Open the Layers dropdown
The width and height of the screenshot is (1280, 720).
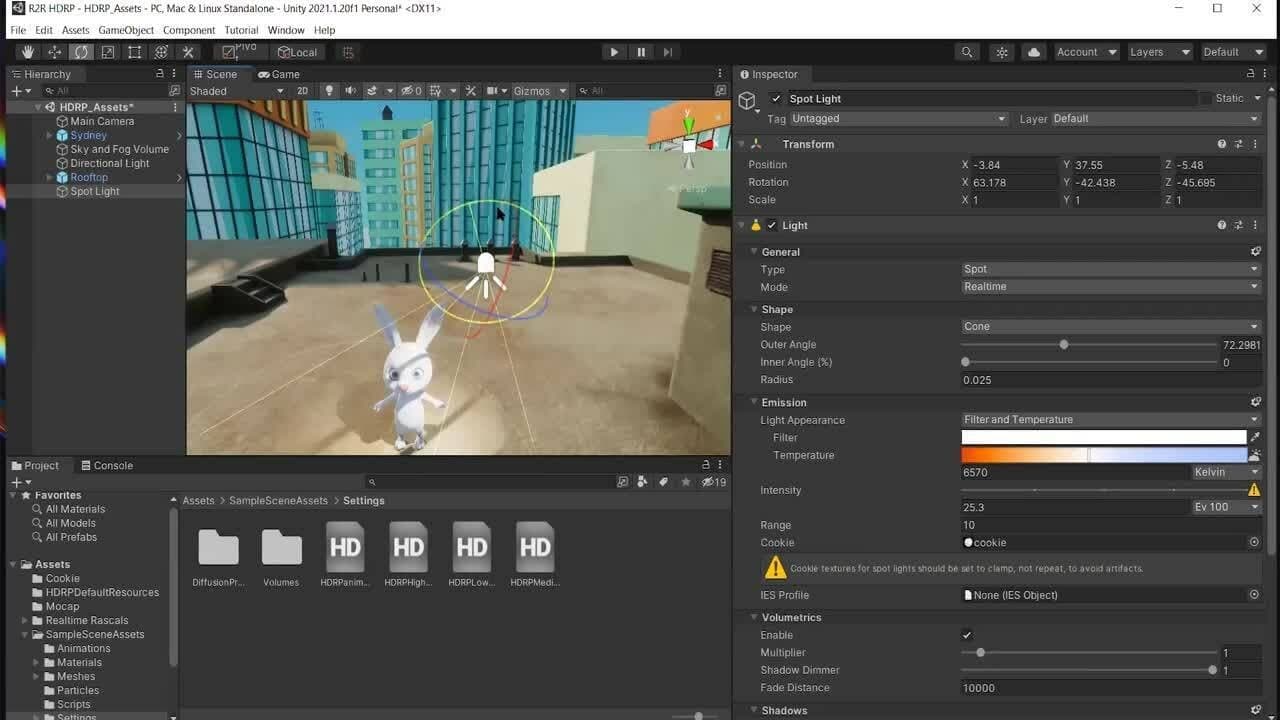tap(1160, 52)
